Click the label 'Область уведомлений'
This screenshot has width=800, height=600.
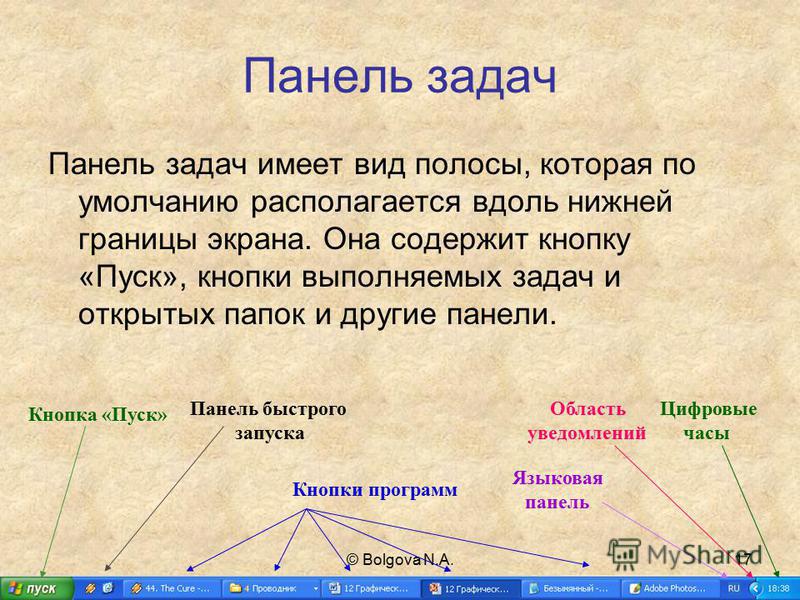click(587, 421)
